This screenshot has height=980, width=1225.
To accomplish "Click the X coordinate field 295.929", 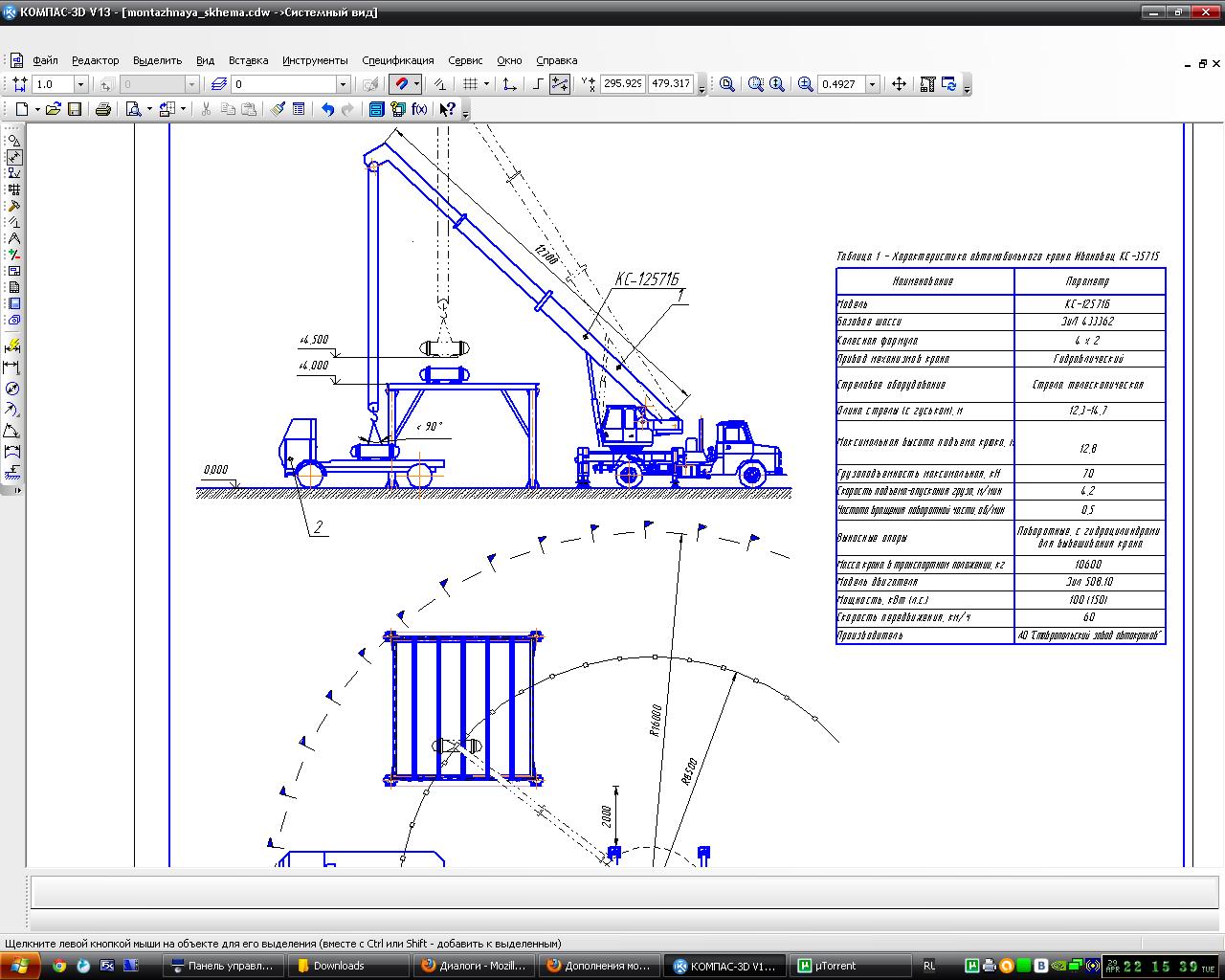I will [622, 84].
